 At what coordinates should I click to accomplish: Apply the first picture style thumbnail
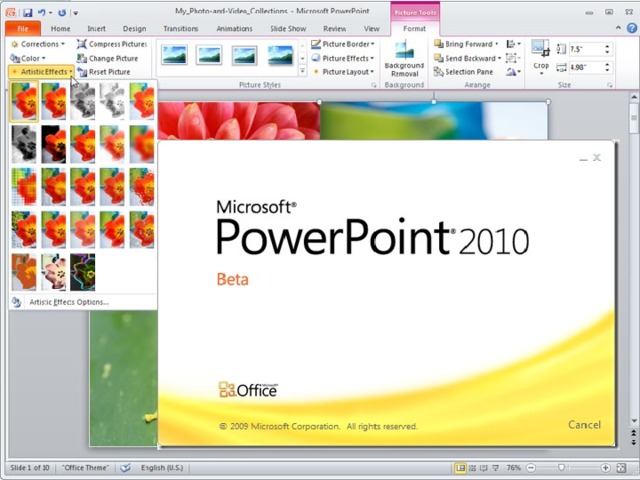[x=174, y=56]
